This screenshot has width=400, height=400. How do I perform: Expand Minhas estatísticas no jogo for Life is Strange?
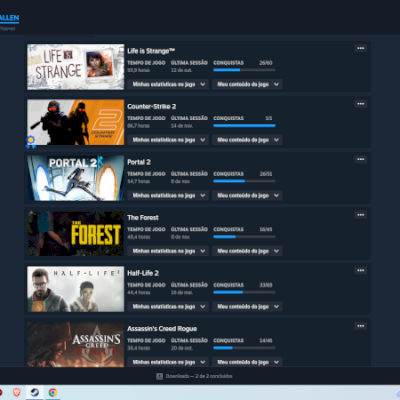click(168, 84)
